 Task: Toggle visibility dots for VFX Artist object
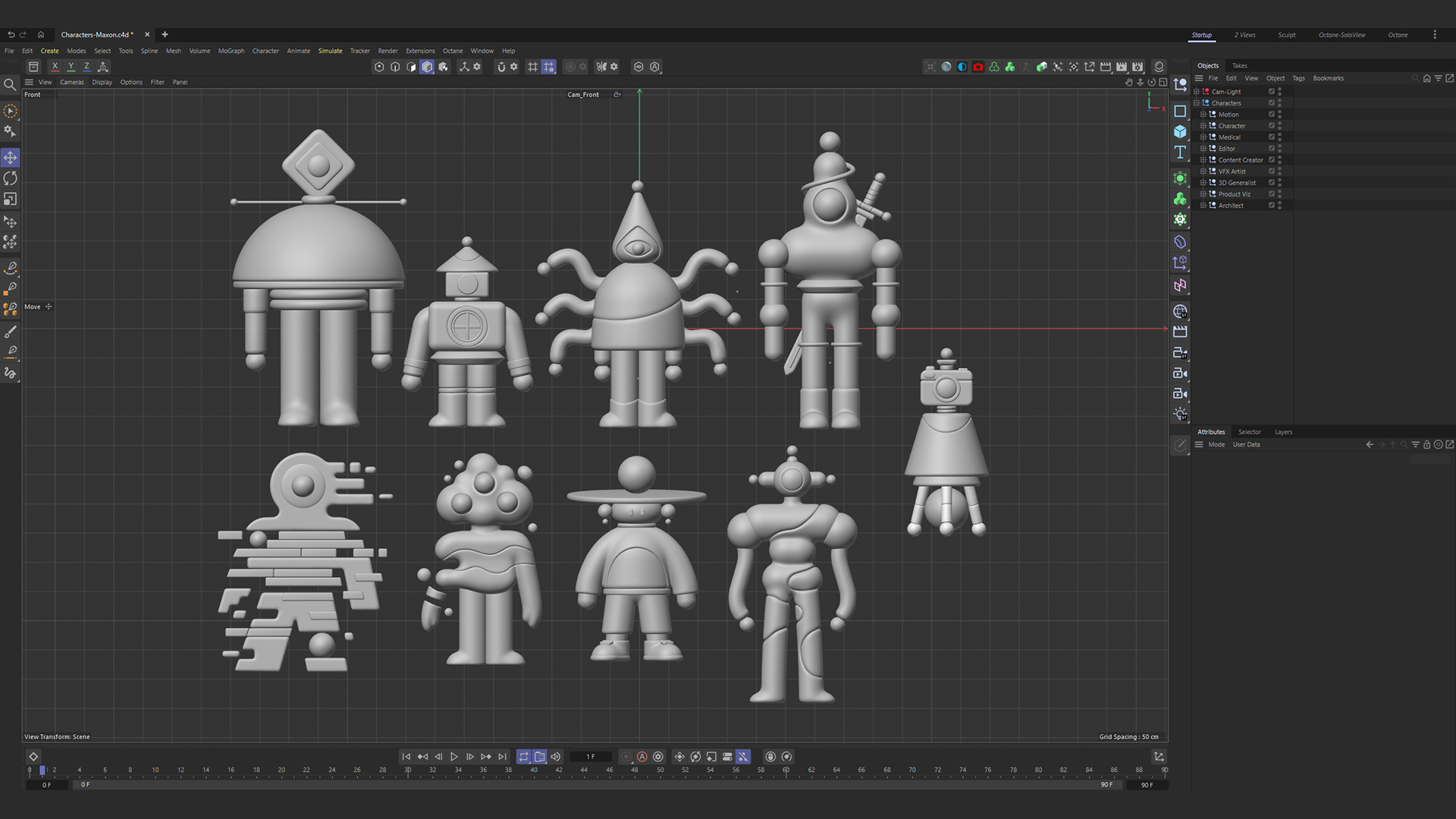(1279, 171)
